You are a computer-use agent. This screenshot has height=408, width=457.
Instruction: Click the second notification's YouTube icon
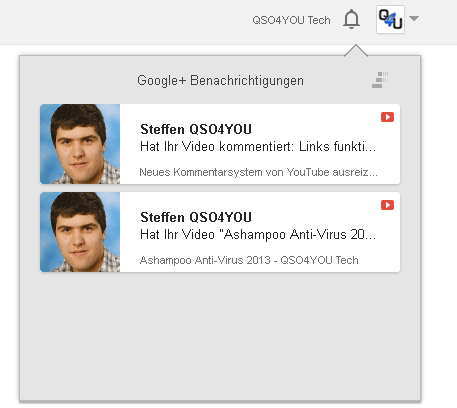pos(387,205)
